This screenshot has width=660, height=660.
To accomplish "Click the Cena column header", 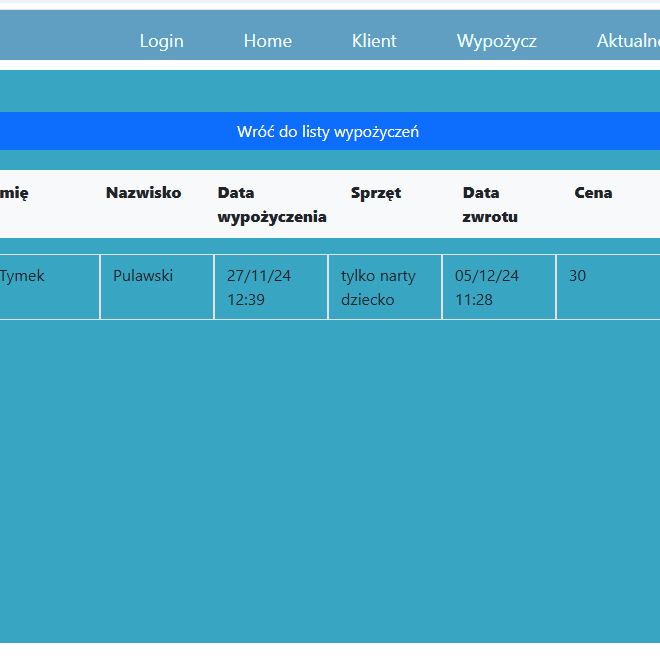I will click(x=593, y=193).
